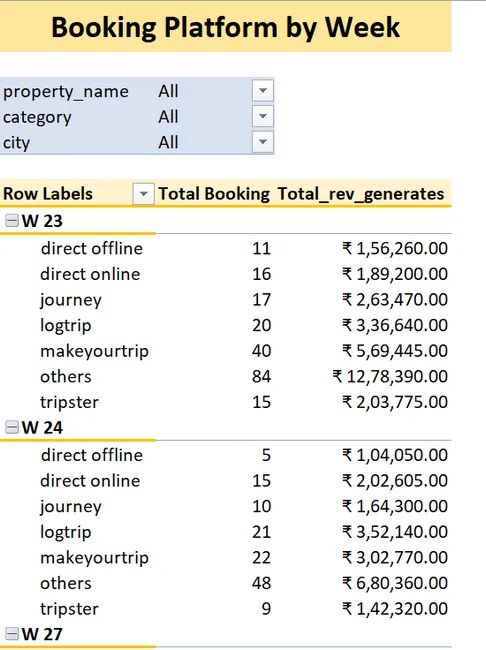The width and height of the screenshot is (486, 650).
Task: Select makeyourtrip under W 23
Action: [94, 352]
